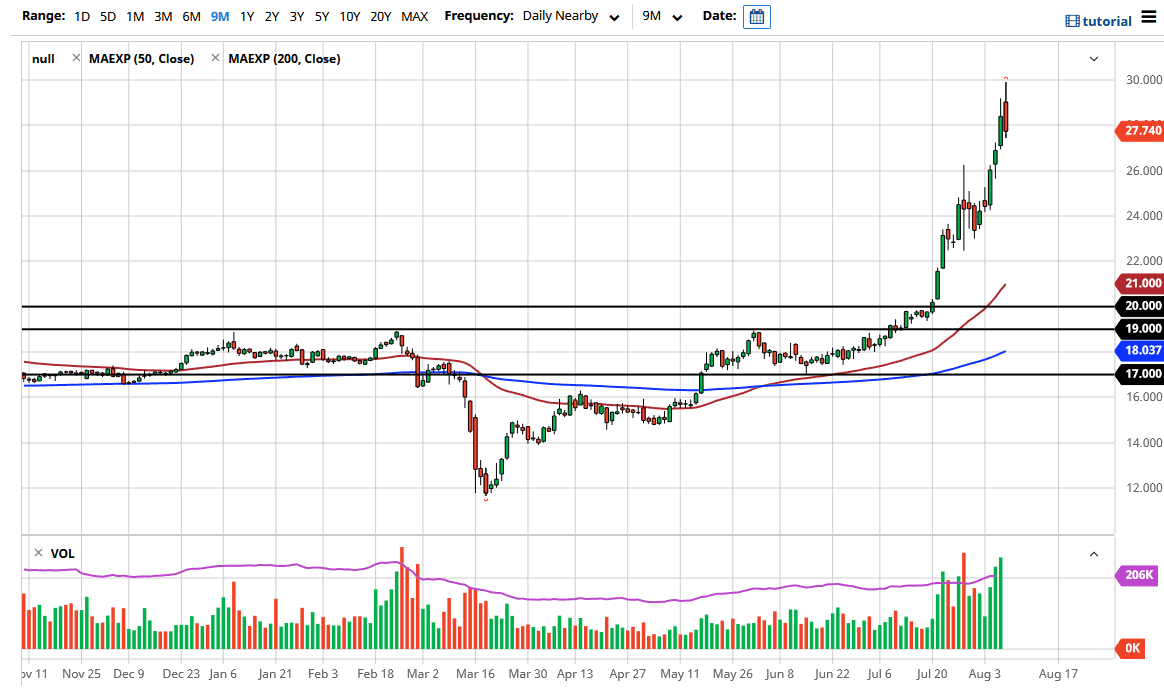The image size is (1164, 689).
Task: Choose the MAX range option
Action: (x=414, y=17)
